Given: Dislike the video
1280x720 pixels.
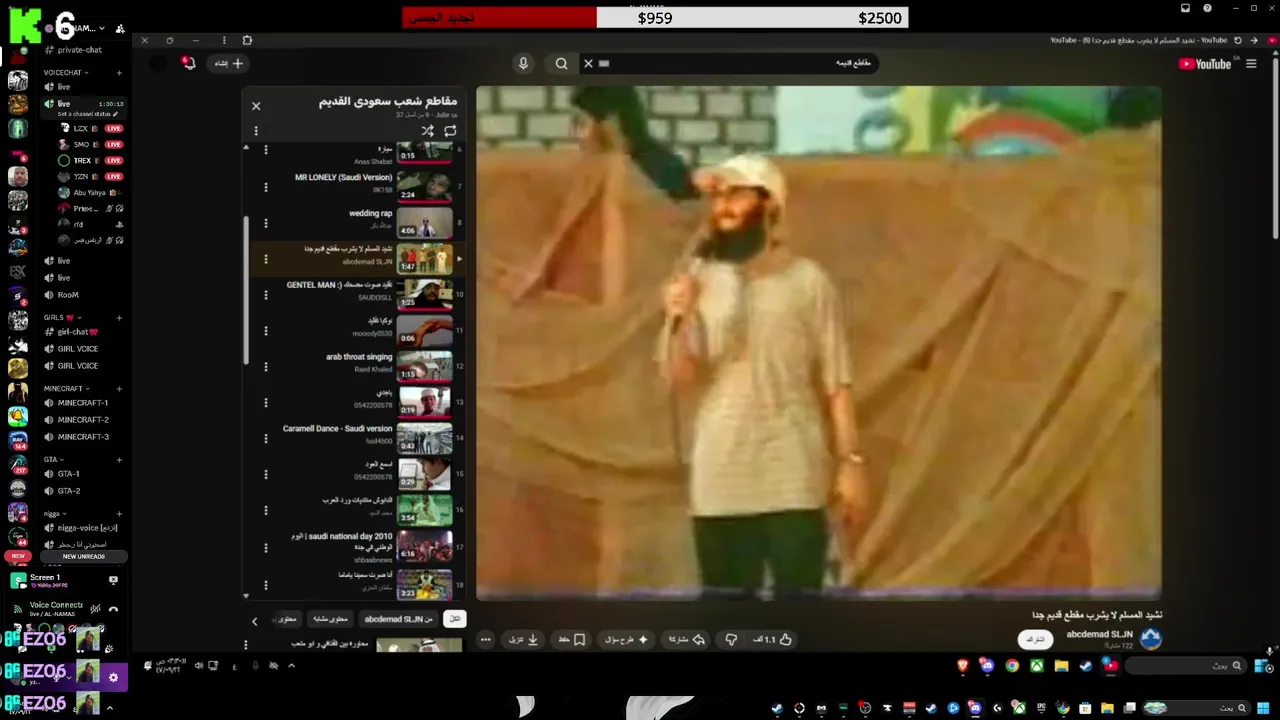Looking at the screenshot, I should coord(731,639).
